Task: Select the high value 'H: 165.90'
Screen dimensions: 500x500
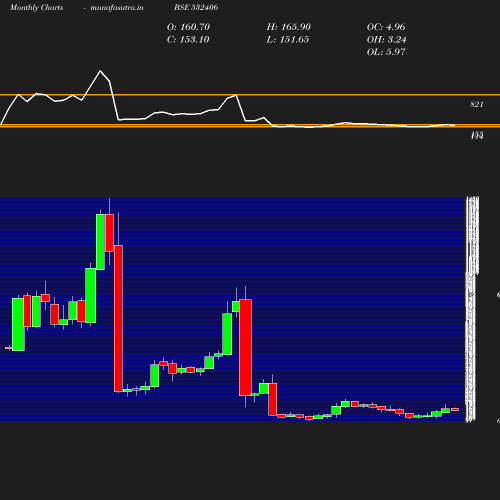Action: click(x=289, y=27)
